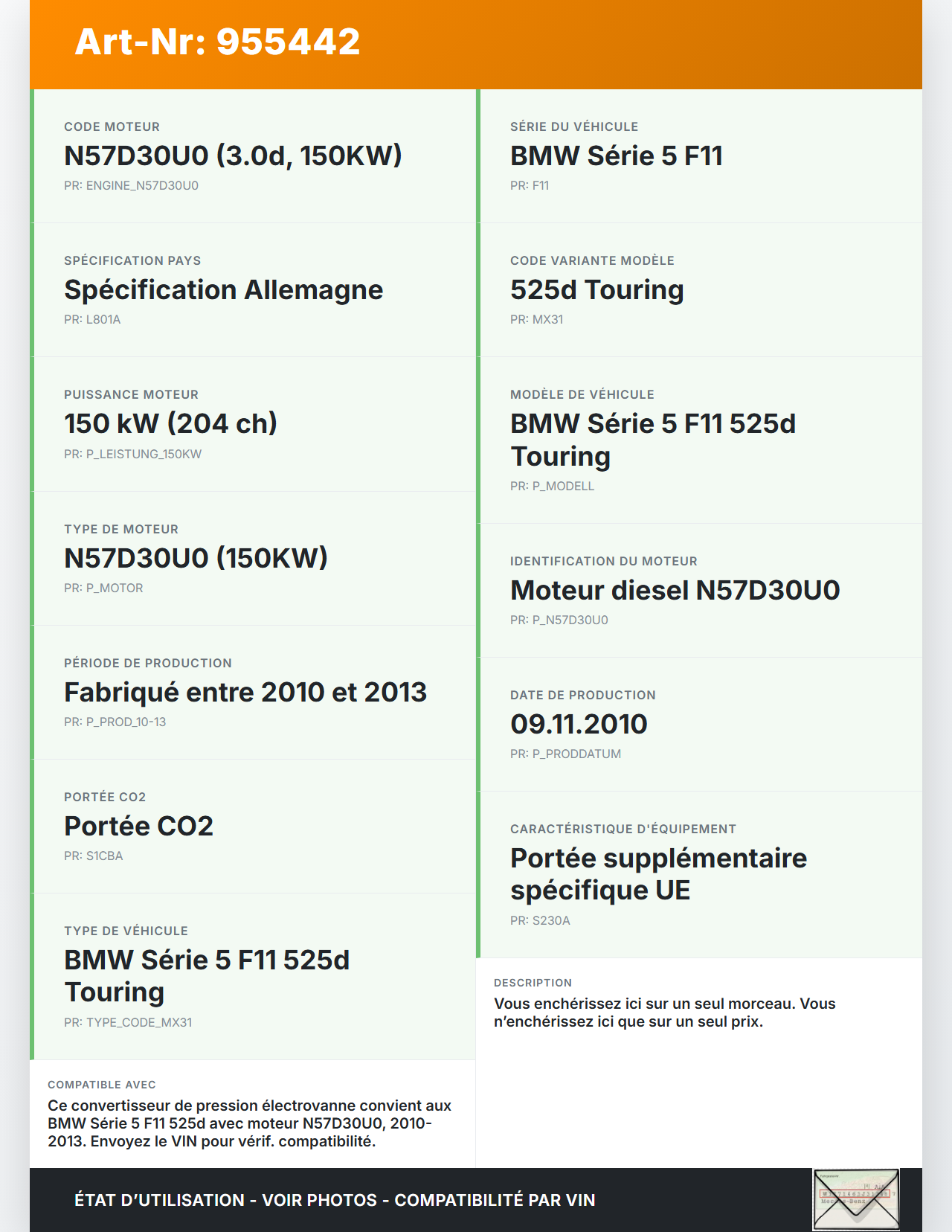This screenshot has width=952, height=1232.
Task: Select the Type de Moteur N57D30U0 (150KW) value
Action: [196, 558]
